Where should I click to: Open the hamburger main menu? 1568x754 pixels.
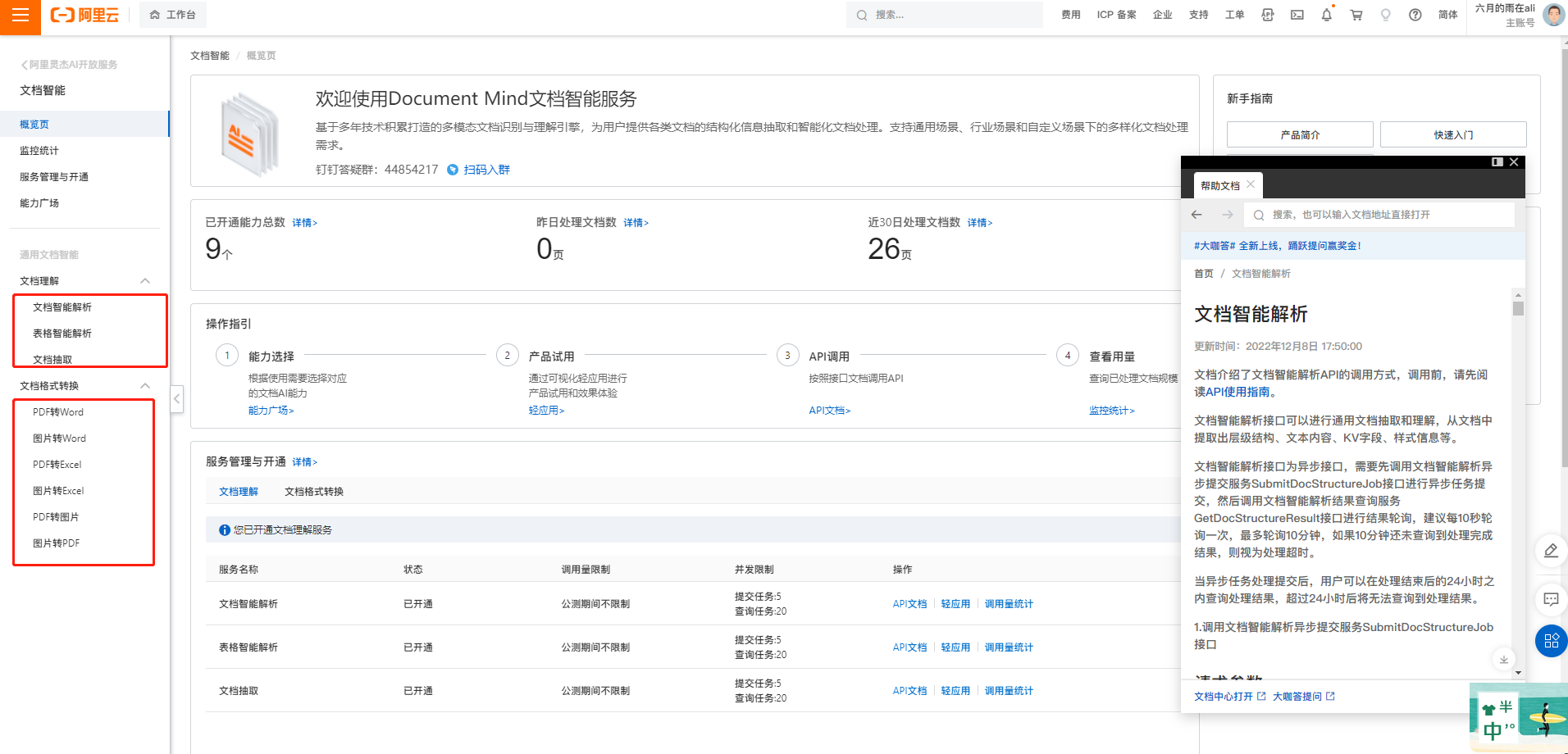21,15
